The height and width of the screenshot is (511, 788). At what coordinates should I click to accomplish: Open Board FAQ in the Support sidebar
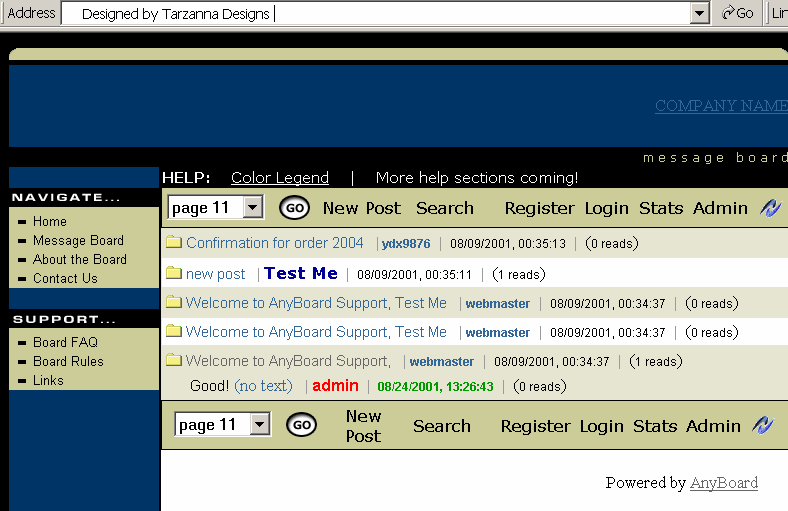tap(65, 342)
